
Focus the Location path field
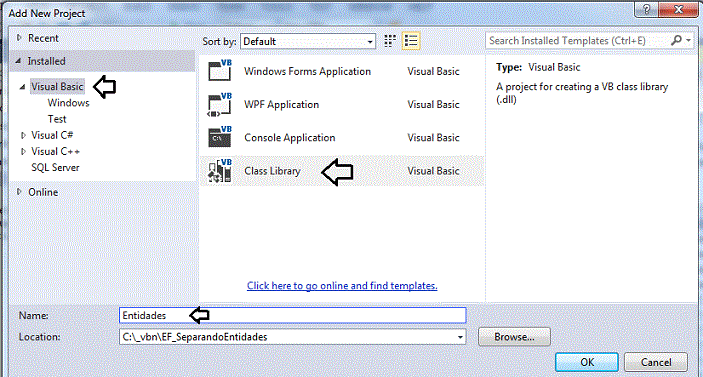[x=293, y=337]
